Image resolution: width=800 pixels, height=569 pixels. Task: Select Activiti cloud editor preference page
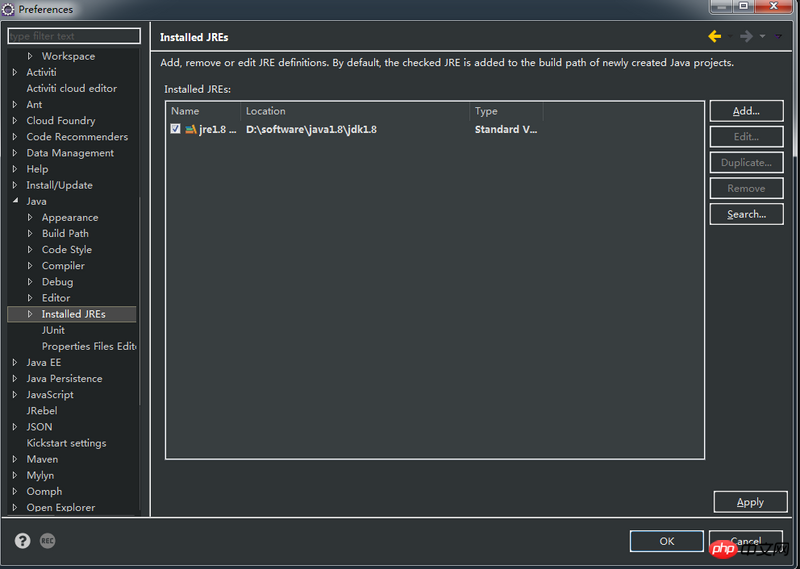[71, 88]
